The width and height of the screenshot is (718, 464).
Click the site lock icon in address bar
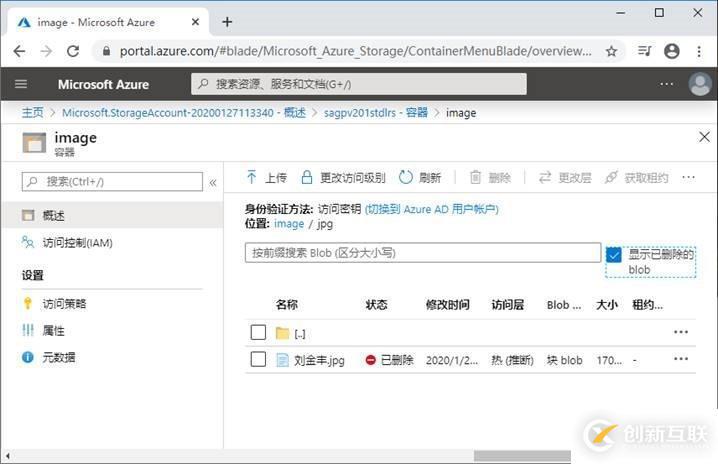pos(106,51)
